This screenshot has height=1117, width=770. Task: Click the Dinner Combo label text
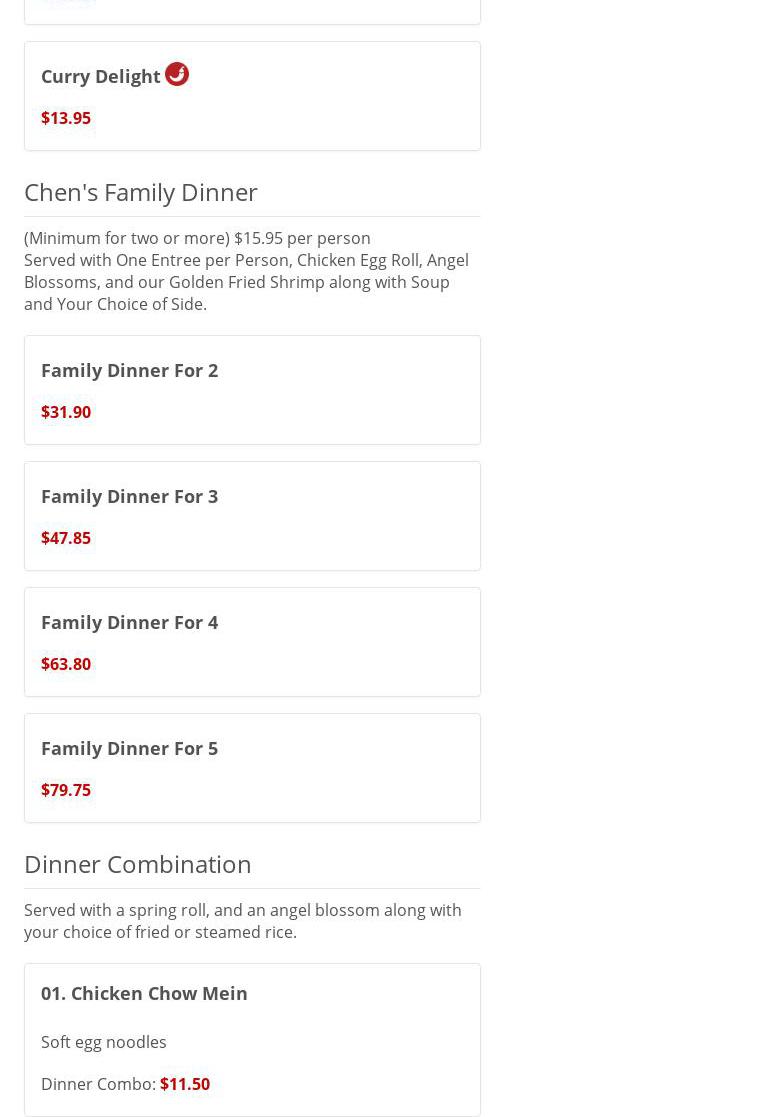pyautogui.click(x=98, y=1084)
